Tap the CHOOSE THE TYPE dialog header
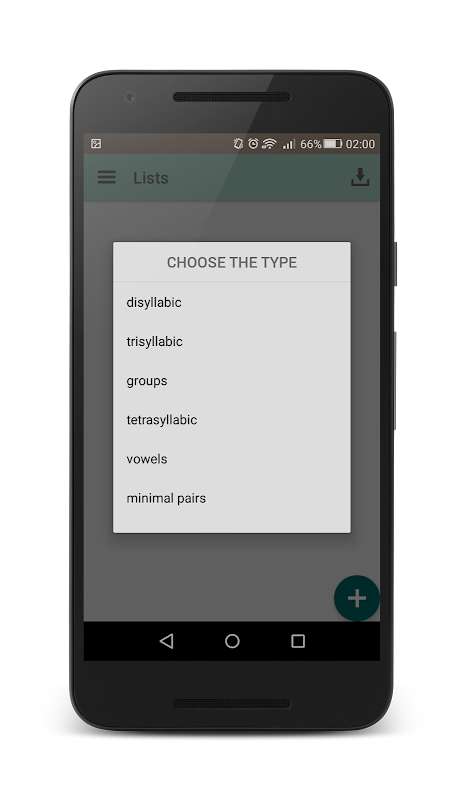466x800 pixels. point(232,262)
